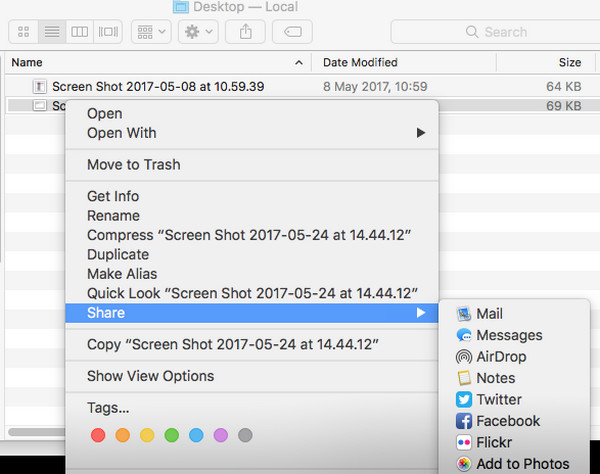Click the Date Modified column header
The image size is (600, 474).
click(x=360, y=62)
